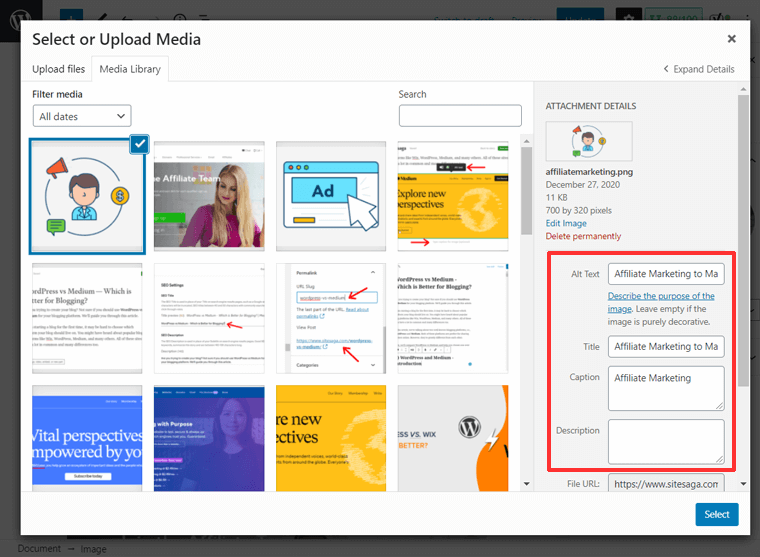The height and width of the screenshot is (557, 760).
Task: Click the Search media input field
Action: pos(460,116)
